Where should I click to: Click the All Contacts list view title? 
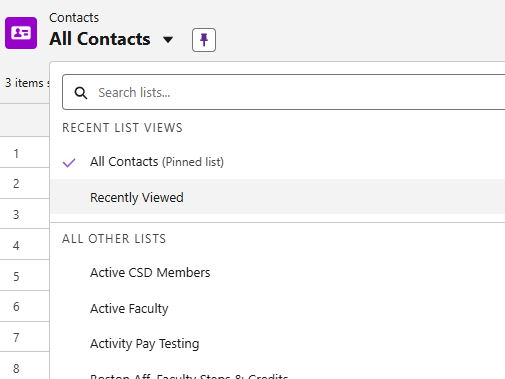tap(100, 39)
